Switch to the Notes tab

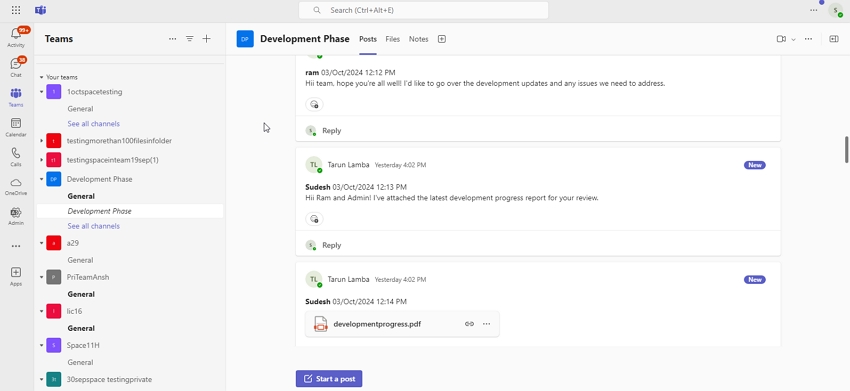pos(418,39)
